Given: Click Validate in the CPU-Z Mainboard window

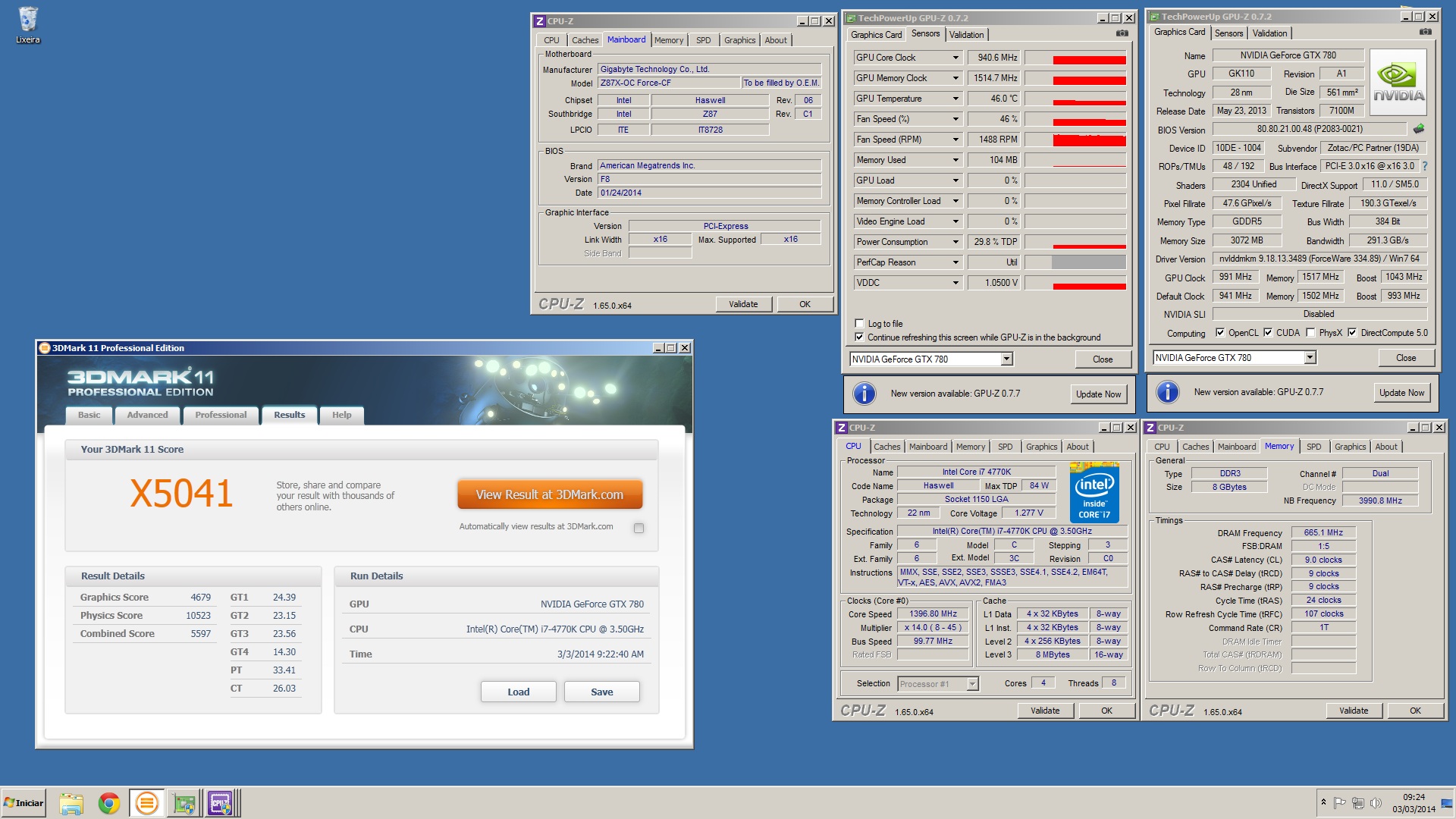Looking at the screenshot, I should point(743,304).
